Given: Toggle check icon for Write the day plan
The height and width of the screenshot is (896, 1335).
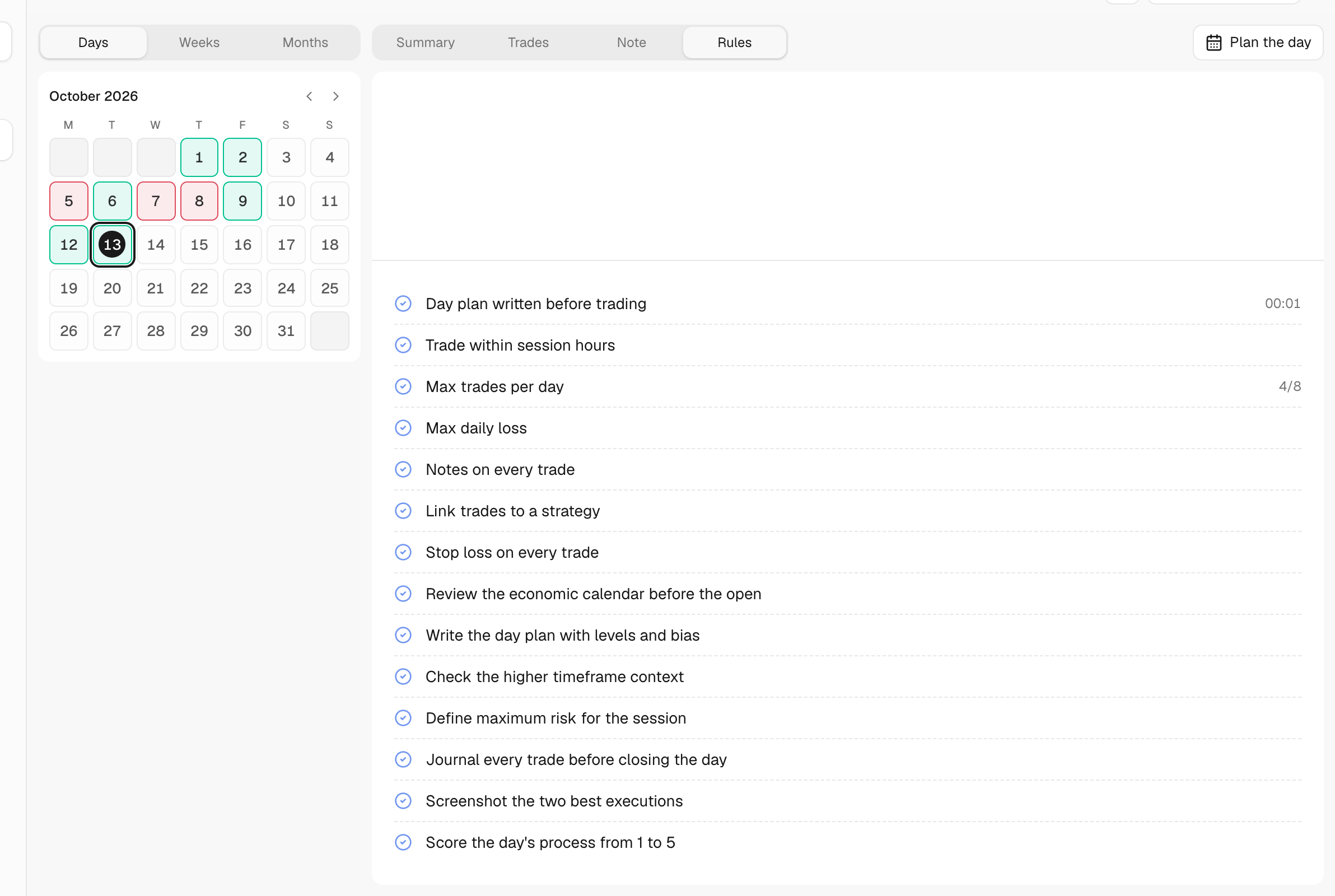Looking at the screenshot, I should pyautogui.click(x=403, y=635).
